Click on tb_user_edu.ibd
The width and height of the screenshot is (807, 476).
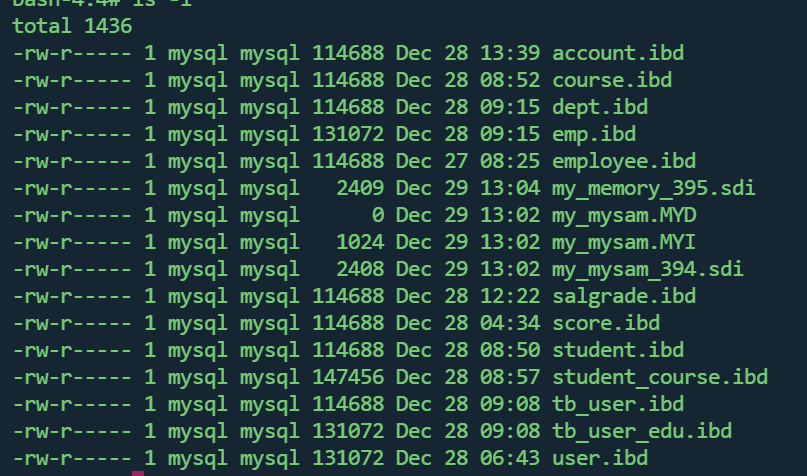[641, 431]
